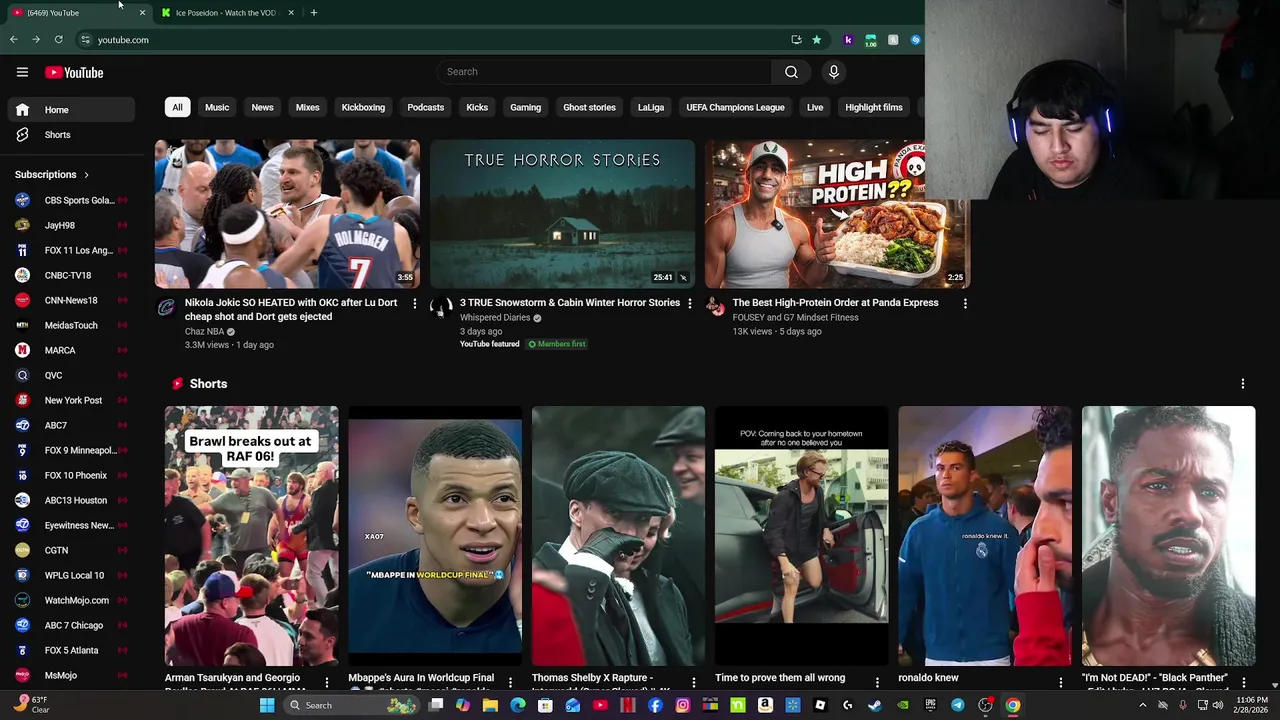Image resolution: width=1280 pixels, height=720 pixels.
Task: Select the Kickboxing filter chip
Action: pyautogui.click(x=363, y=107)
